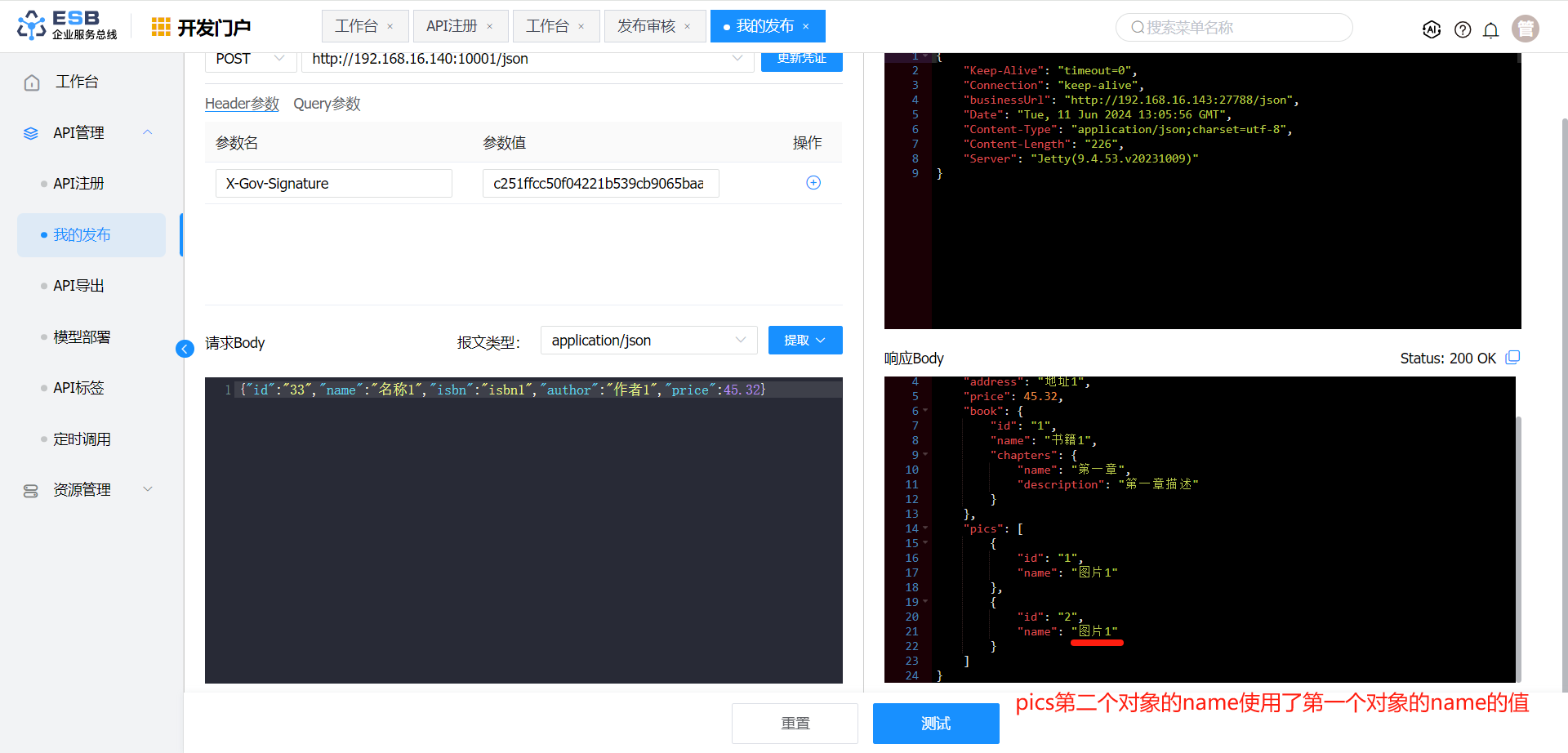Click the API管理 layers icon
The height and width of the screenshot is (753, 1568).
[x=31, y=133]
